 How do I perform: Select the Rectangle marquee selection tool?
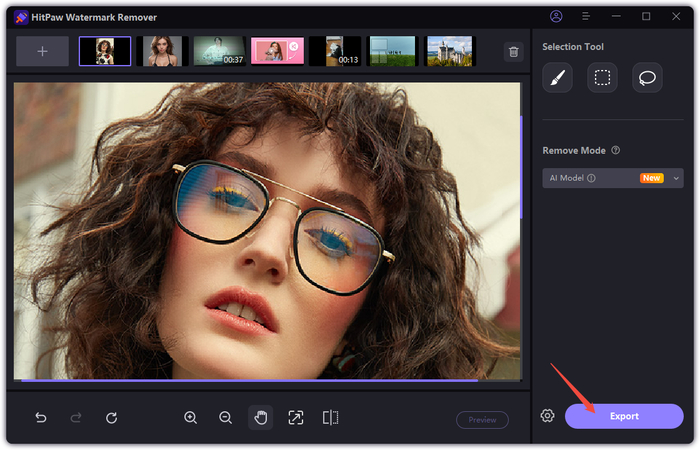(602, 78)
